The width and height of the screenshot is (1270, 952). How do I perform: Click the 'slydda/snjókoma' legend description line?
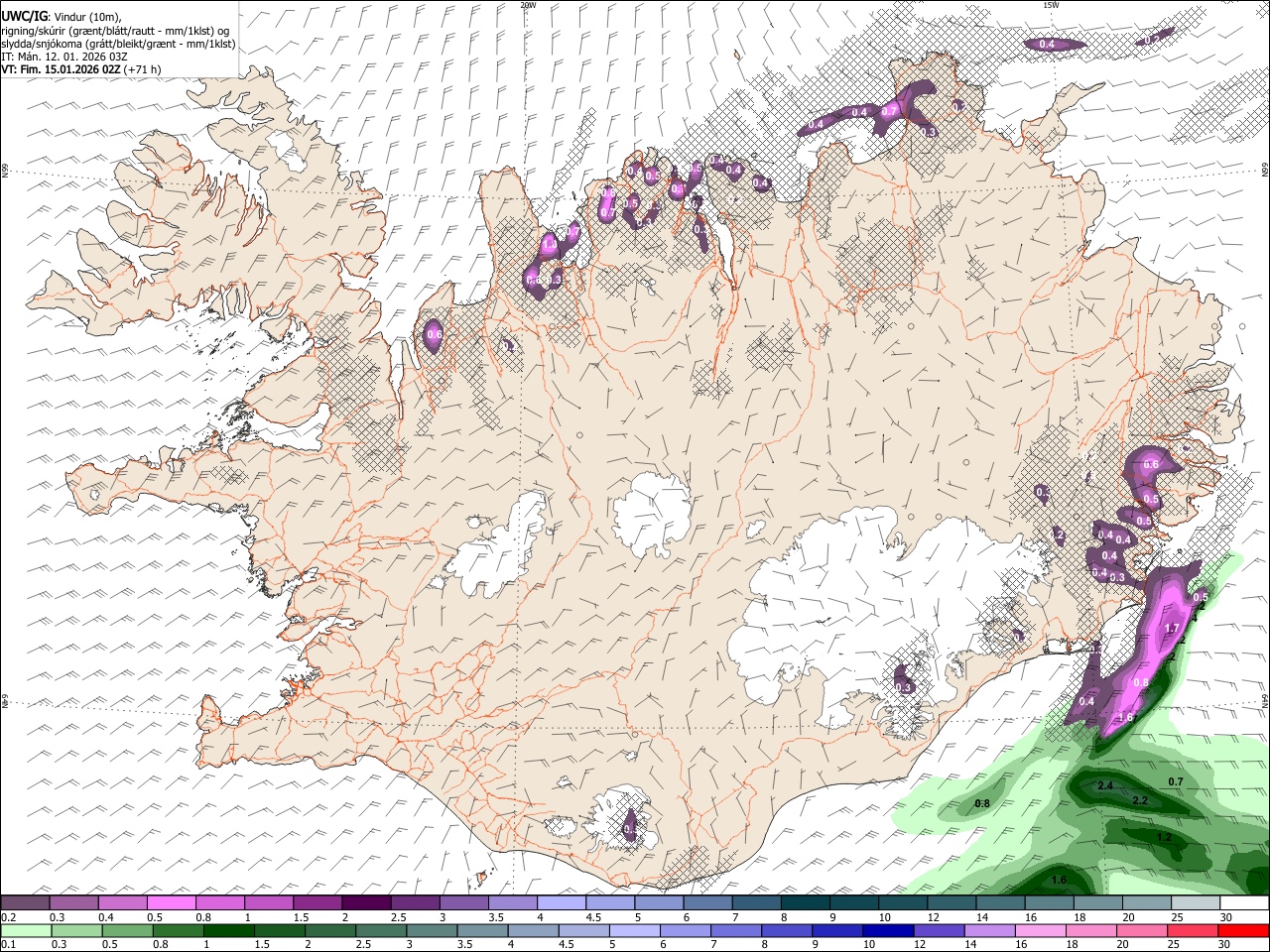[x=118, y=44]
